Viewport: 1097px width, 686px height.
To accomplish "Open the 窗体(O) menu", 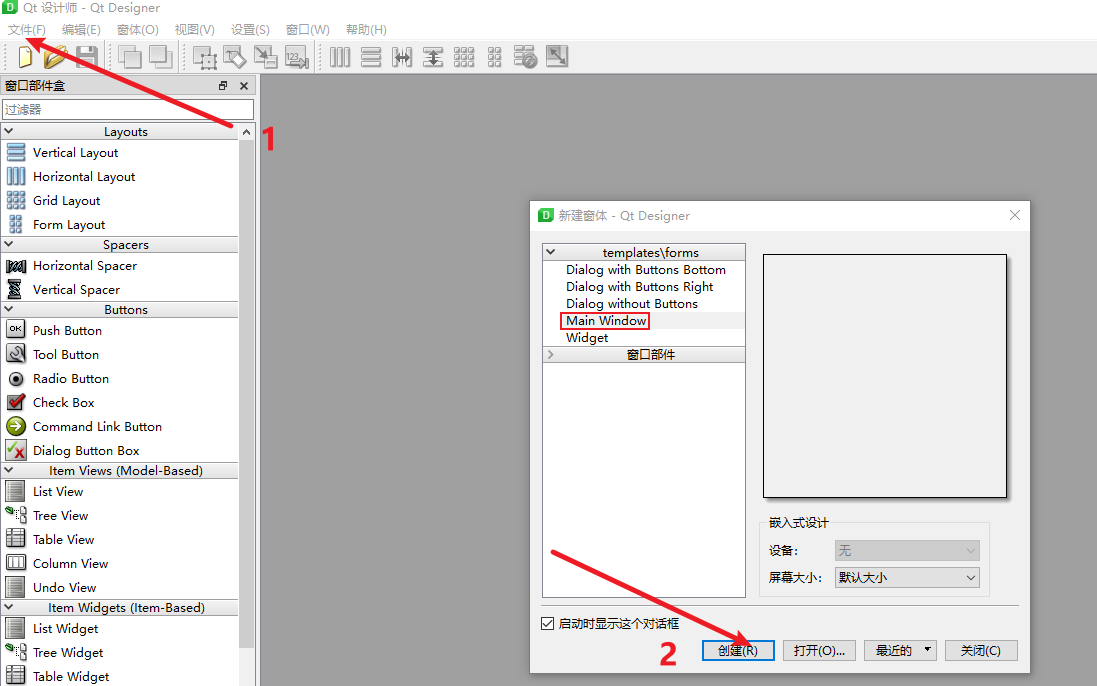I will click(x=138, y=29).
